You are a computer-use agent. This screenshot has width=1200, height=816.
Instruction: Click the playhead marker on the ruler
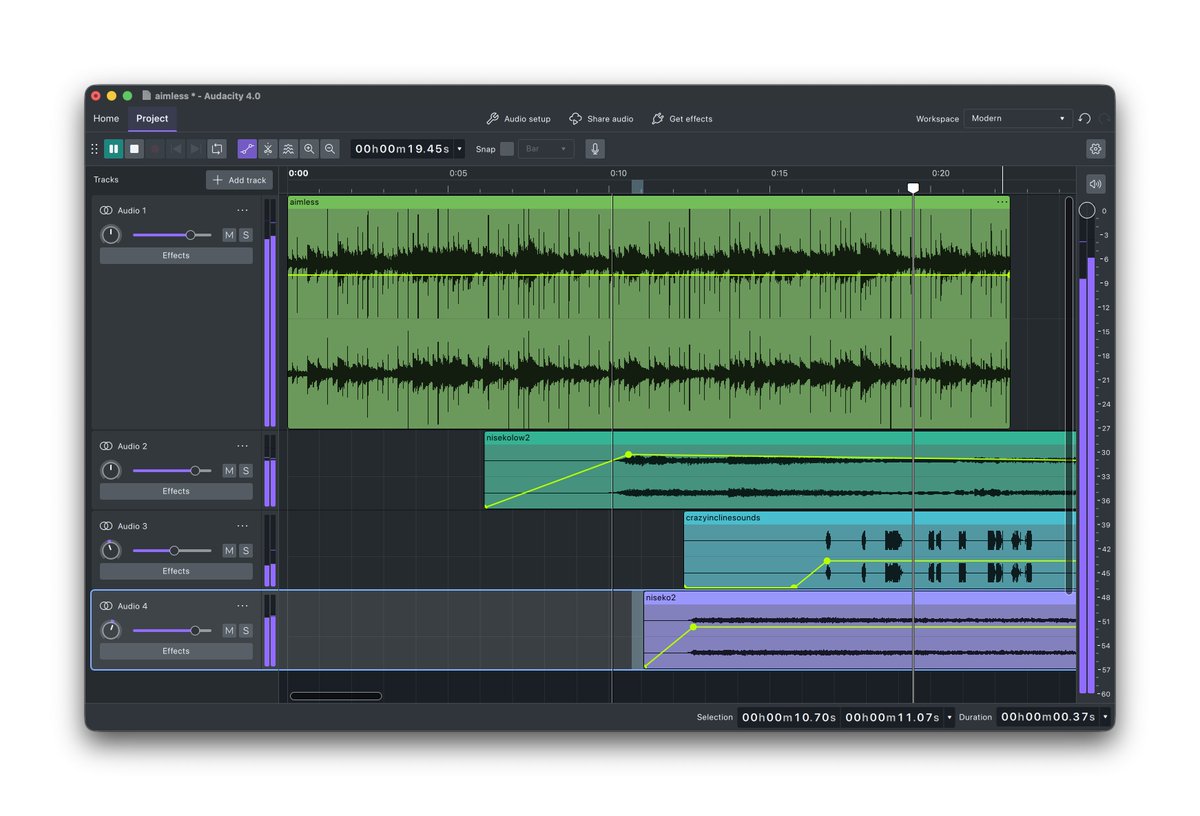point(913,188)
